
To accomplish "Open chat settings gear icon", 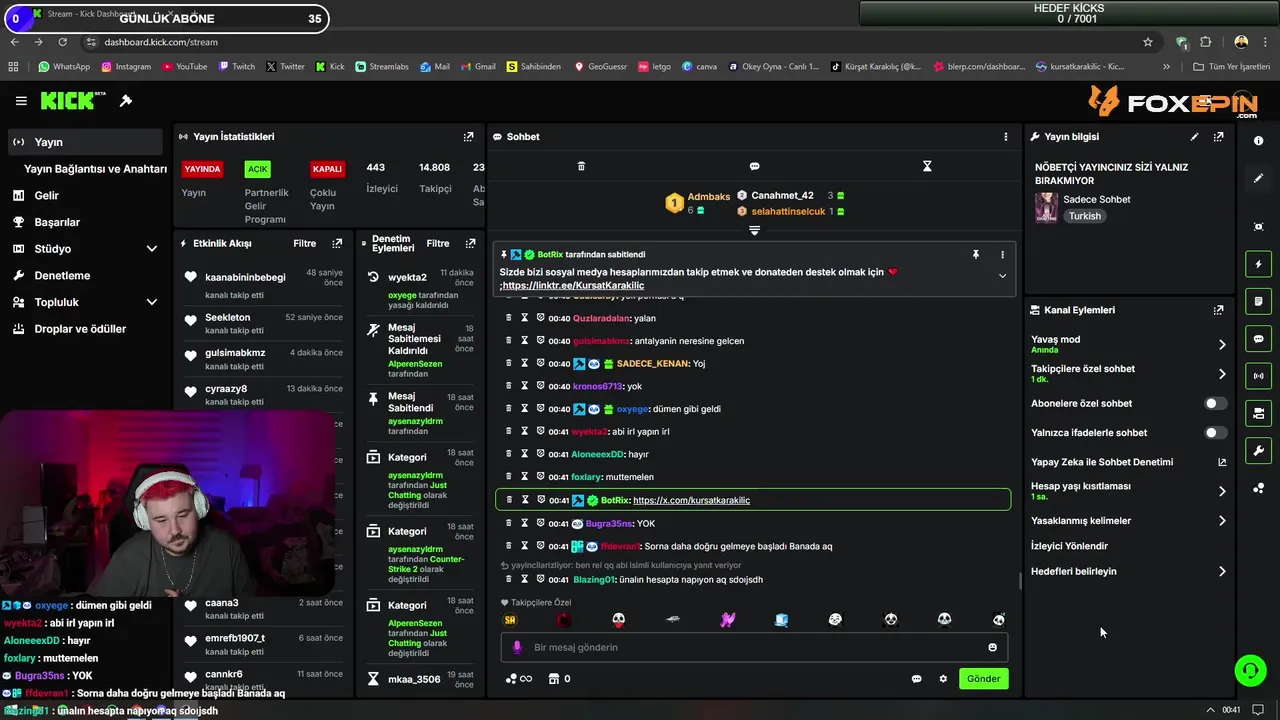I will (x=942, y=678).
